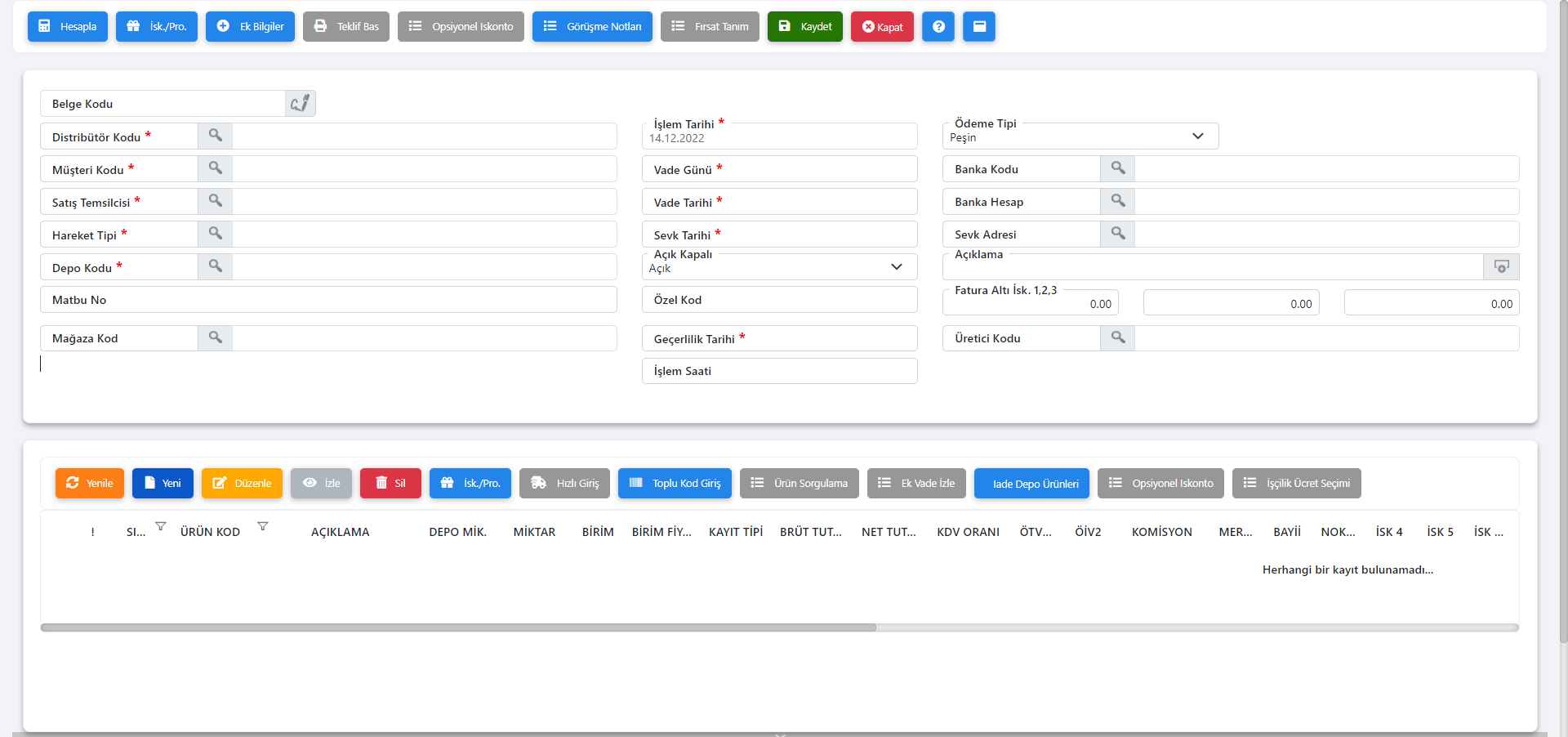Click the Belge Kodu generate icon
Screen dimensions: 1568x737
[x=300, y=103]
